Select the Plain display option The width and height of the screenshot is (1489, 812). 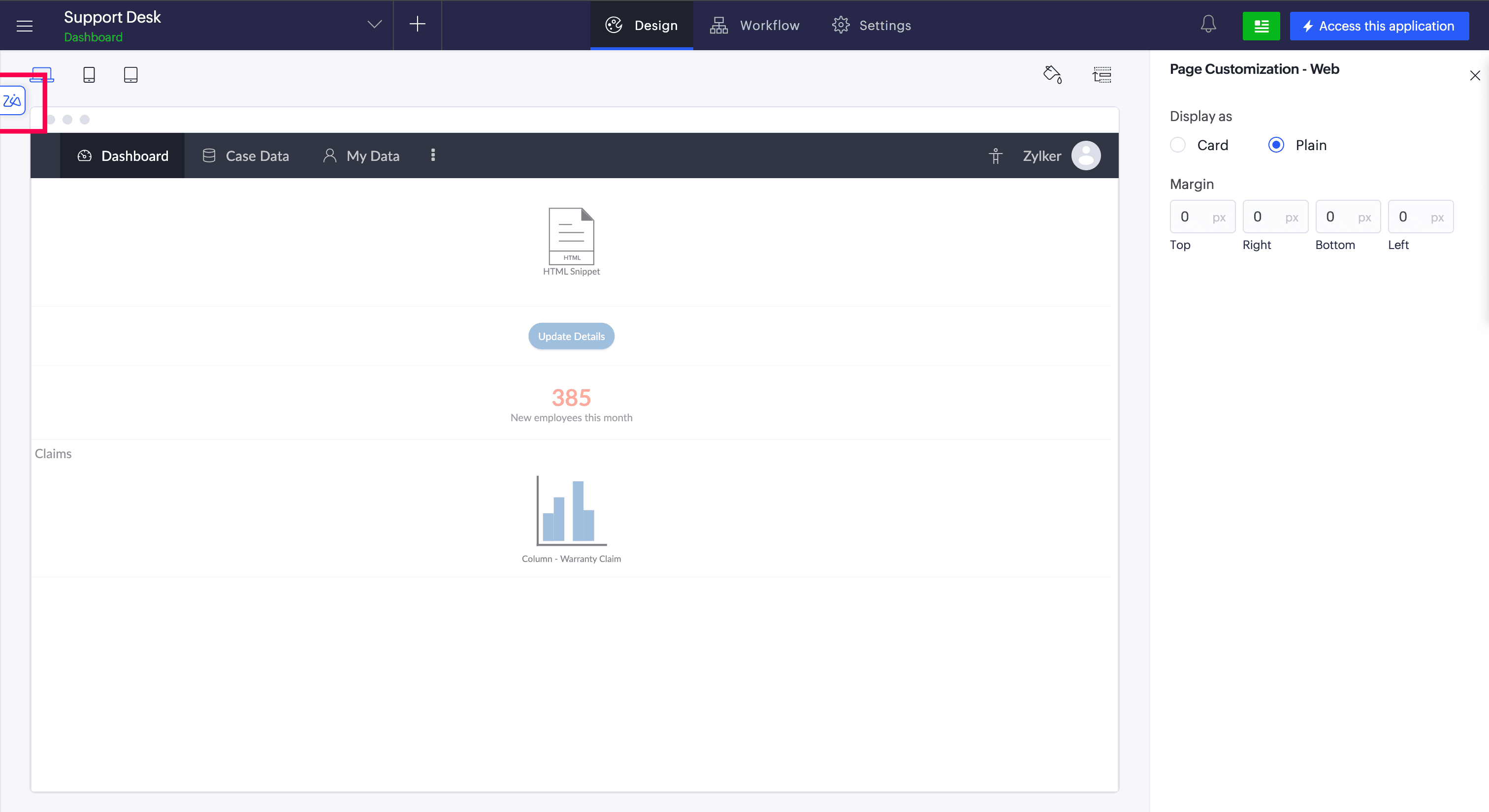click(1276, 145)
